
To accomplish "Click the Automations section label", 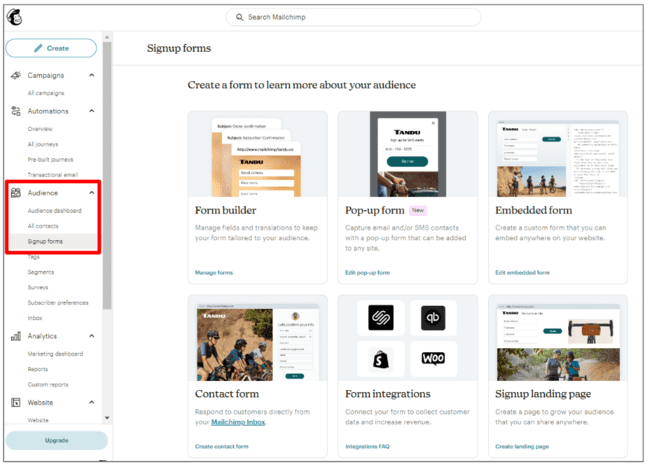I will coord(48,111).
